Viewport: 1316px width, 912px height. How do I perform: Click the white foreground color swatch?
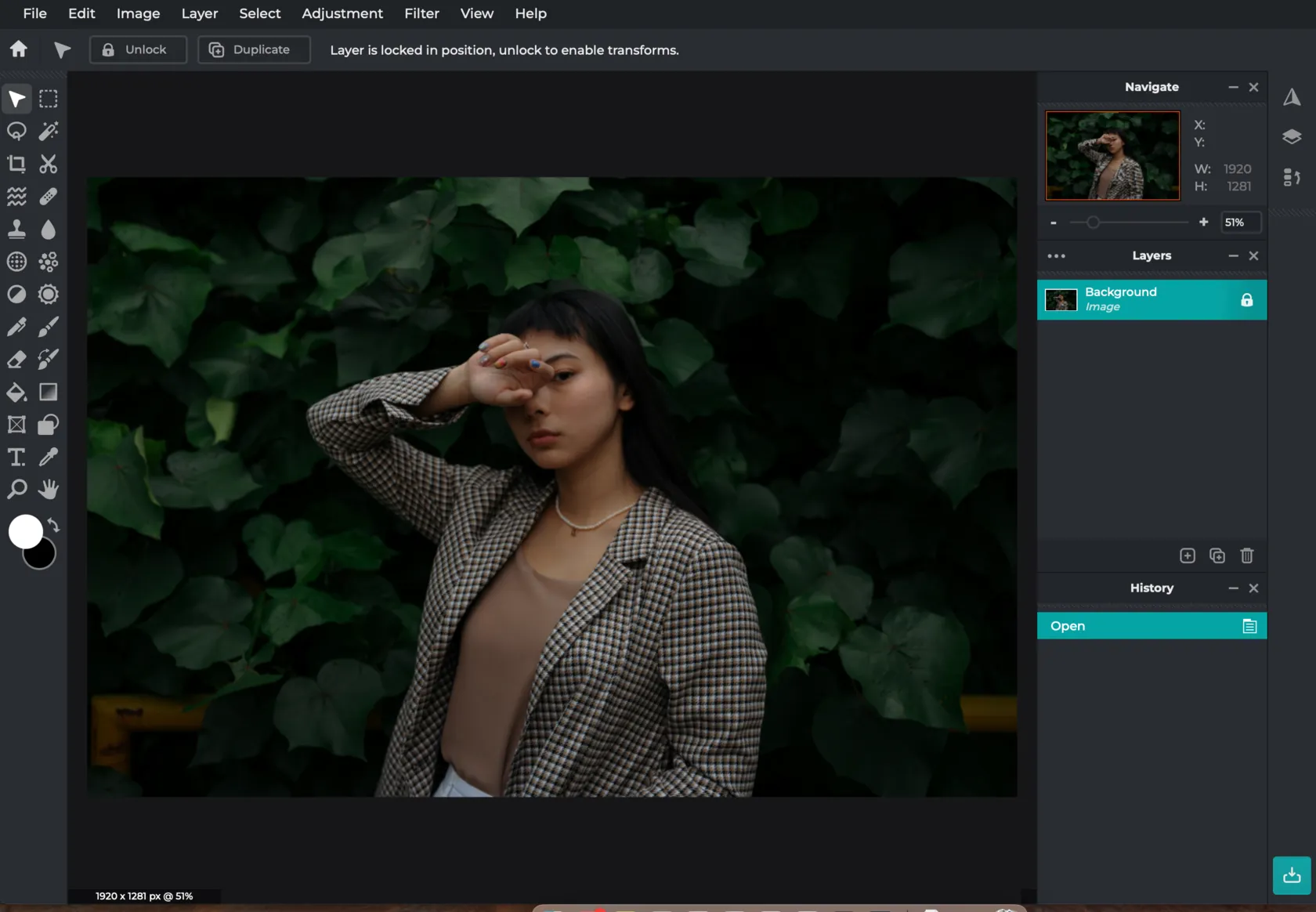pyautogui.click(x=24, y=531)
